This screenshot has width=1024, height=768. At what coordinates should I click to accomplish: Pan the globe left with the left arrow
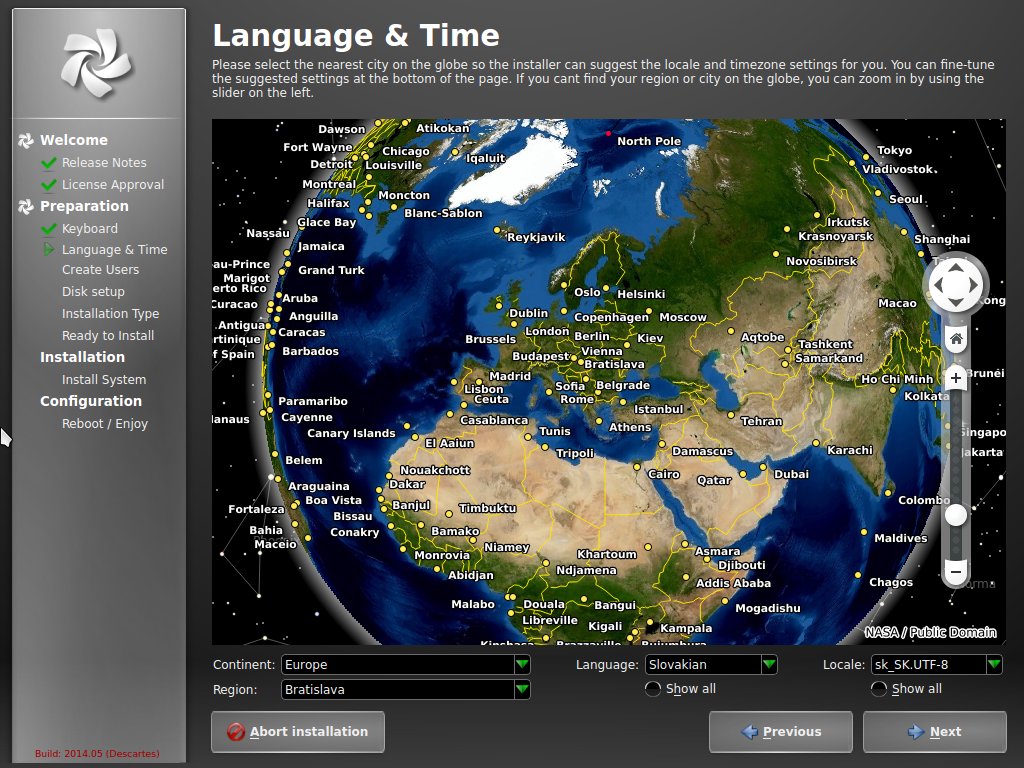point(938,285)
